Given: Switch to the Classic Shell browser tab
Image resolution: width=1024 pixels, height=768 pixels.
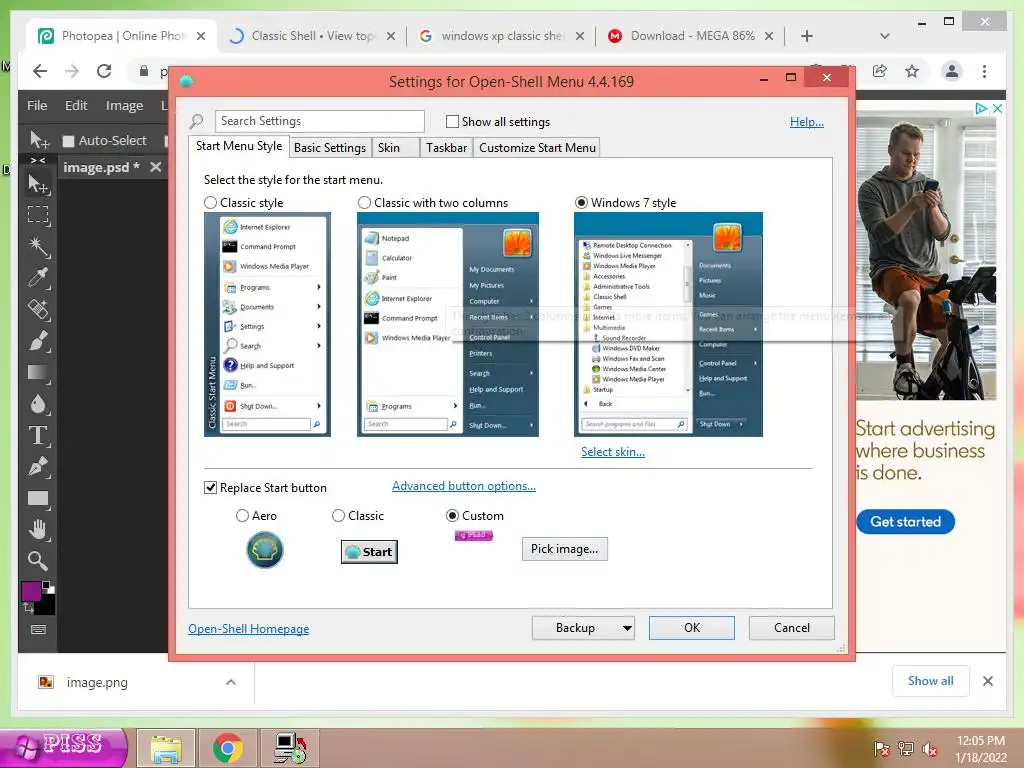Looking at the screenshot, I should tap(312, 36).
